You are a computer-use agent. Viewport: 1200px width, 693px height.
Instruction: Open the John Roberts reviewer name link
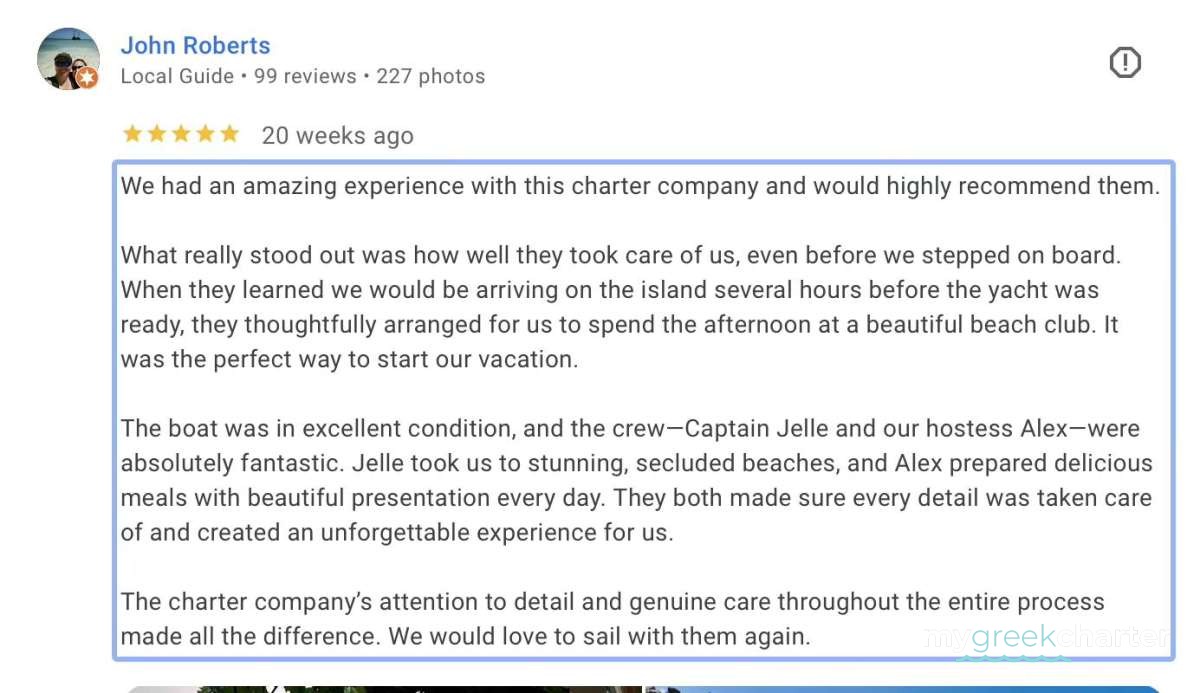[195, 46]
